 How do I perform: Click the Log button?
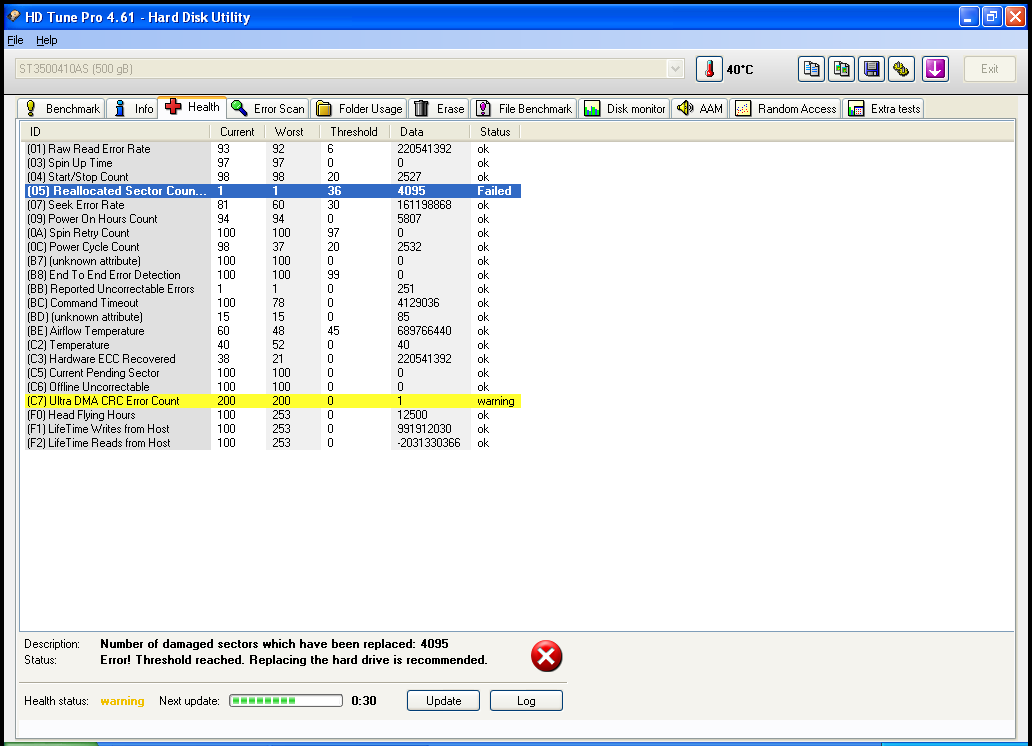tap(526, 701)
